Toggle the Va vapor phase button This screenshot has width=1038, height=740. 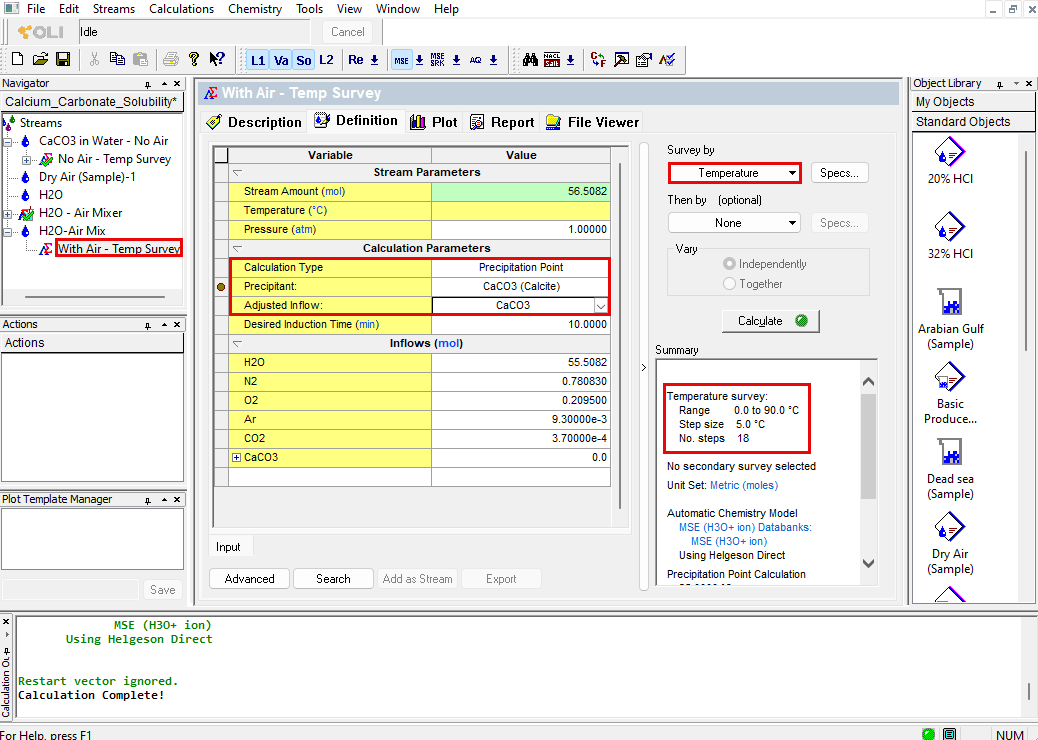tap(281, 60)
